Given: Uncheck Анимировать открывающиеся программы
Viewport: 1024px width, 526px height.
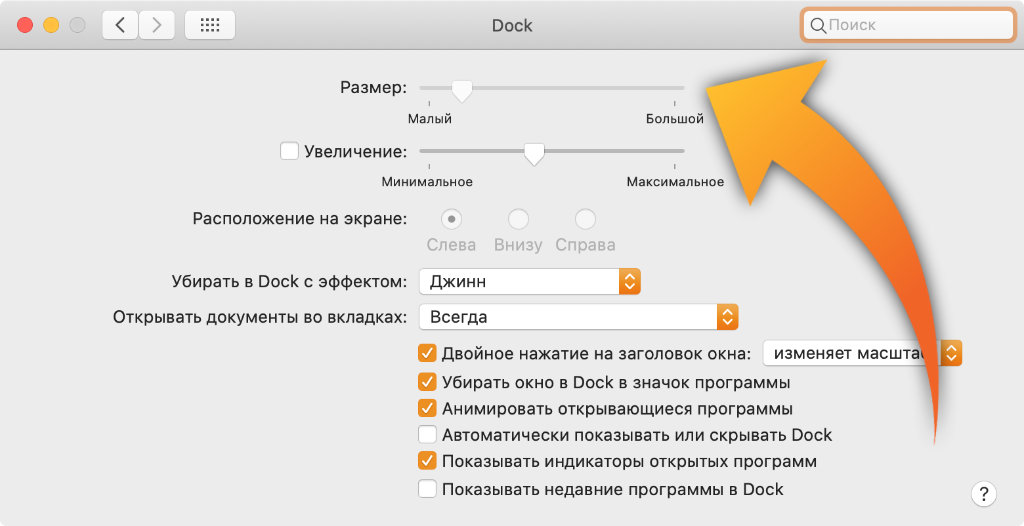Looking at the screenshot, I should [427, 408].
